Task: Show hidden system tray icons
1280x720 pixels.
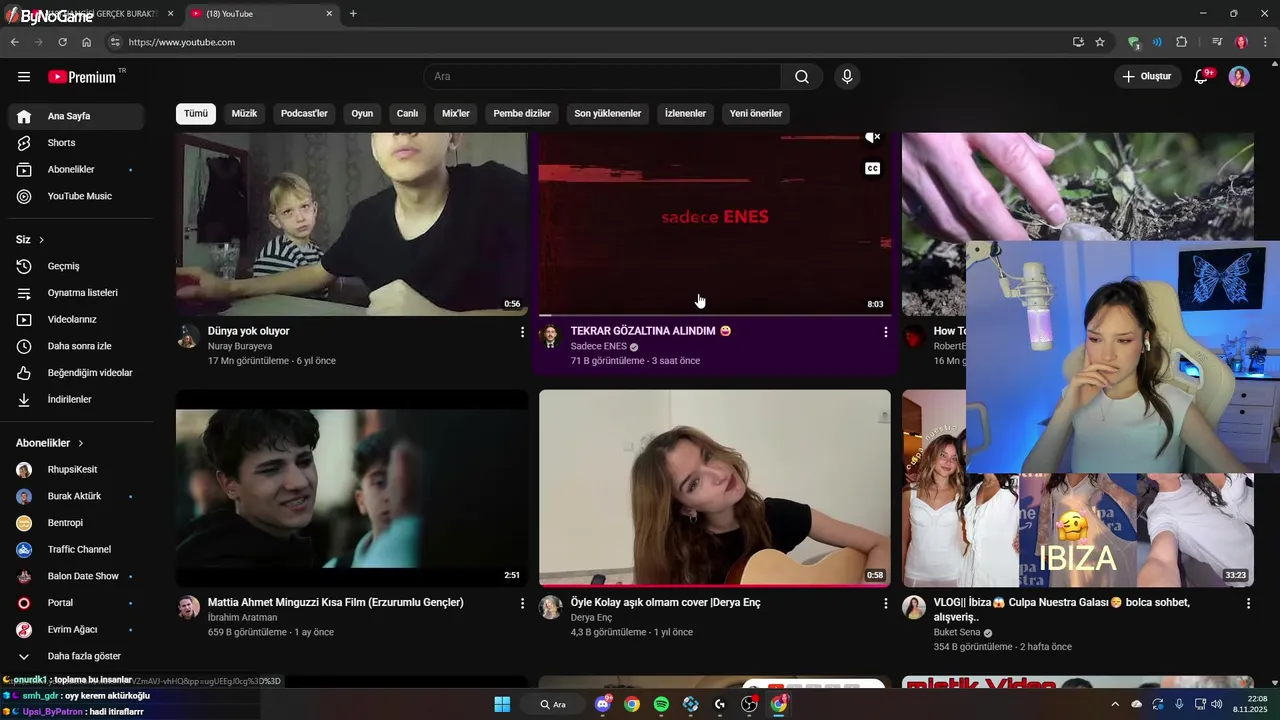Action: point(1115,704)
